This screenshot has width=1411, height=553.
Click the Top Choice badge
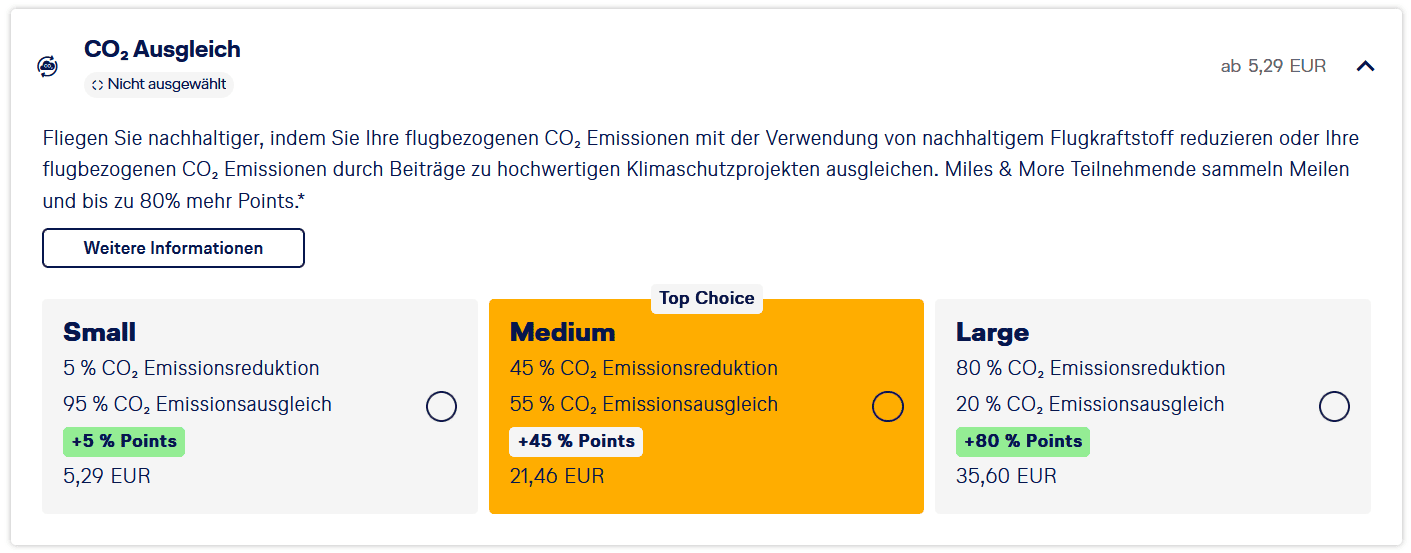click(x=706, y=299)
